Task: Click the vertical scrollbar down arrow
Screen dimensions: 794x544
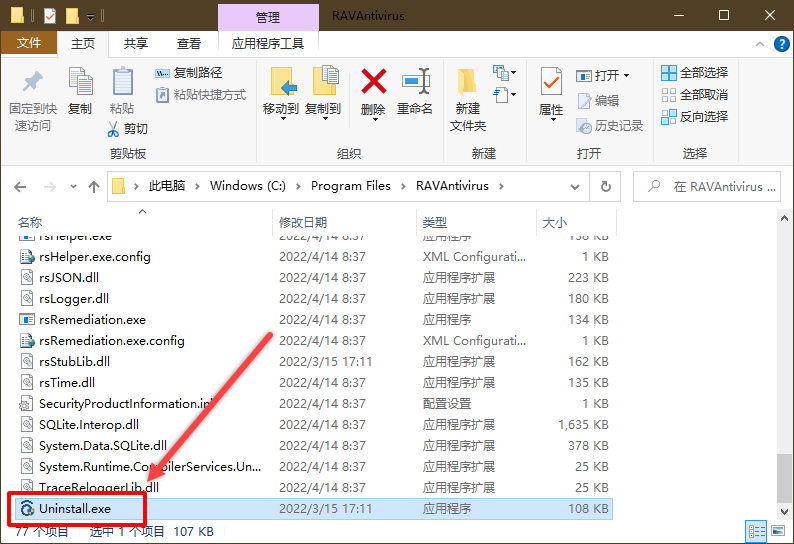Action: tap(784, 512)
